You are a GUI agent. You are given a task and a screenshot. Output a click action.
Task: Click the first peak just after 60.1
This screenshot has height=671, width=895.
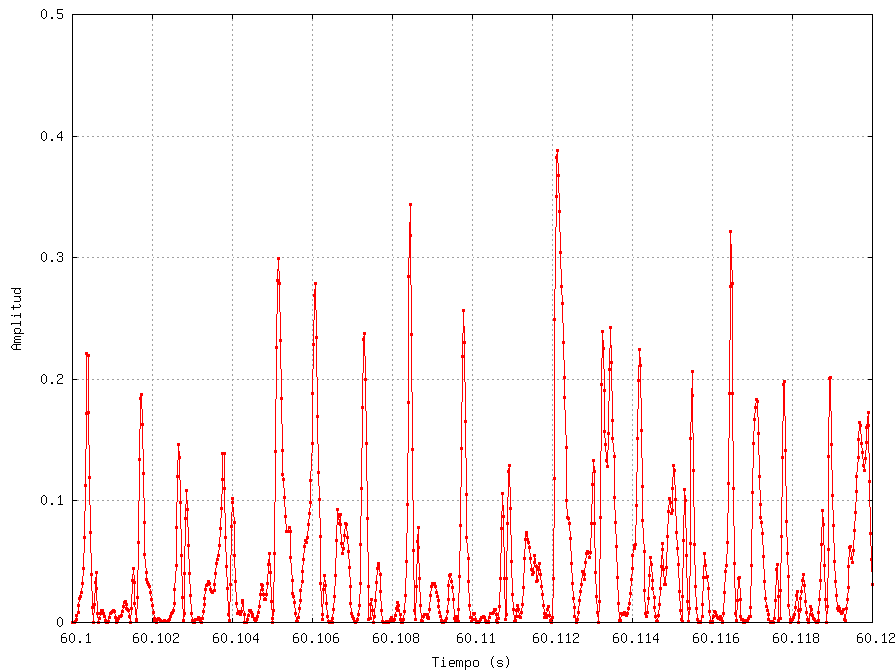click(x=87, y=353)
